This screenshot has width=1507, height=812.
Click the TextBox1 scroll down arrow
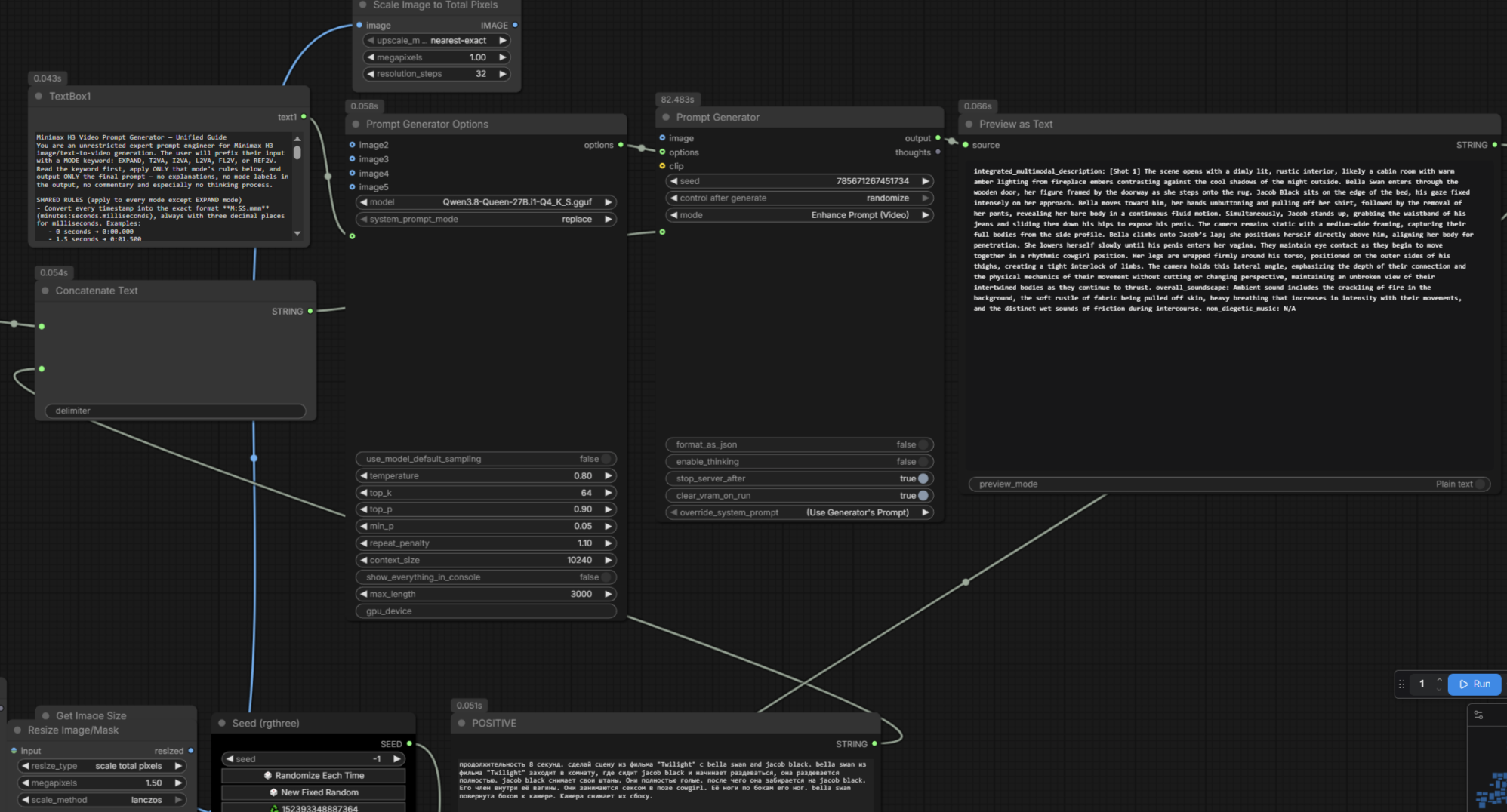click(x=297, y=234)
